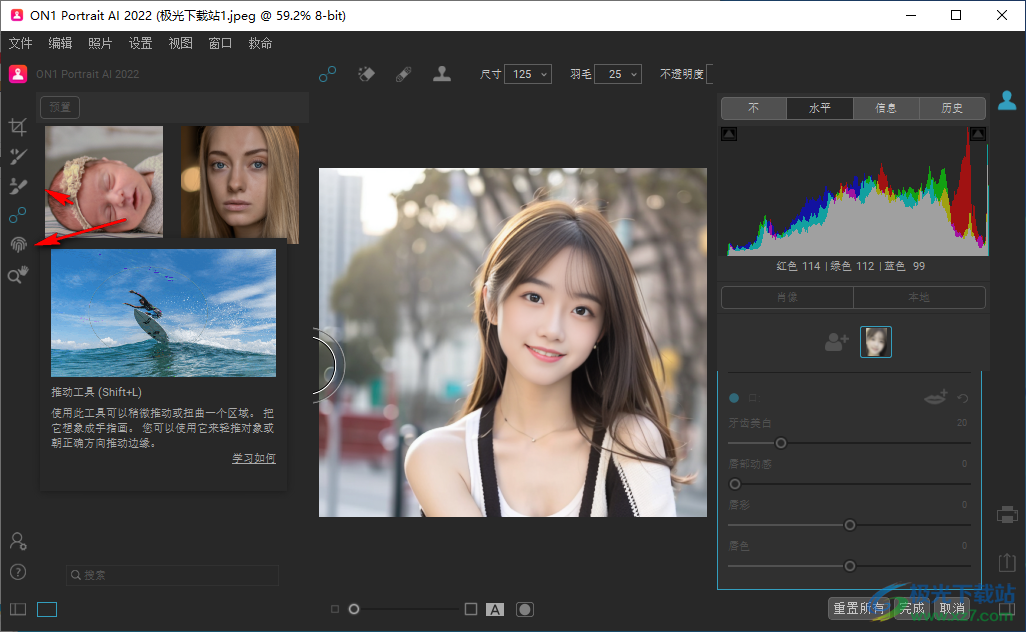Click the small zoom-out square icon
1026x632 pixels.
[335, 609]
